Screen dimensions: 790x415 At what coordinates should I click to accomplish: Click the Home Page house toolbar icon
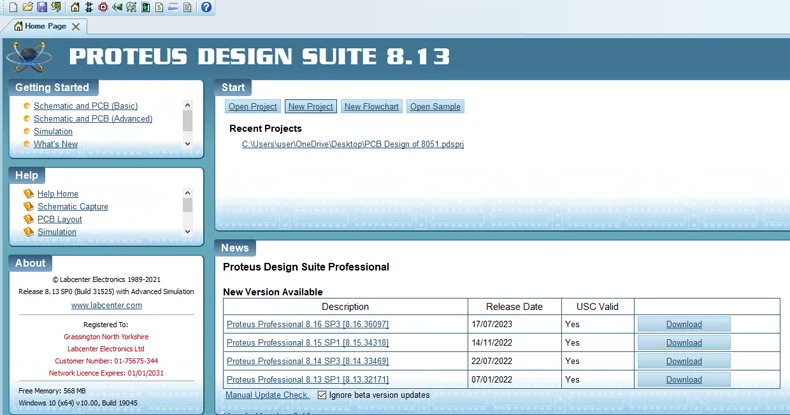coord(75,7)
